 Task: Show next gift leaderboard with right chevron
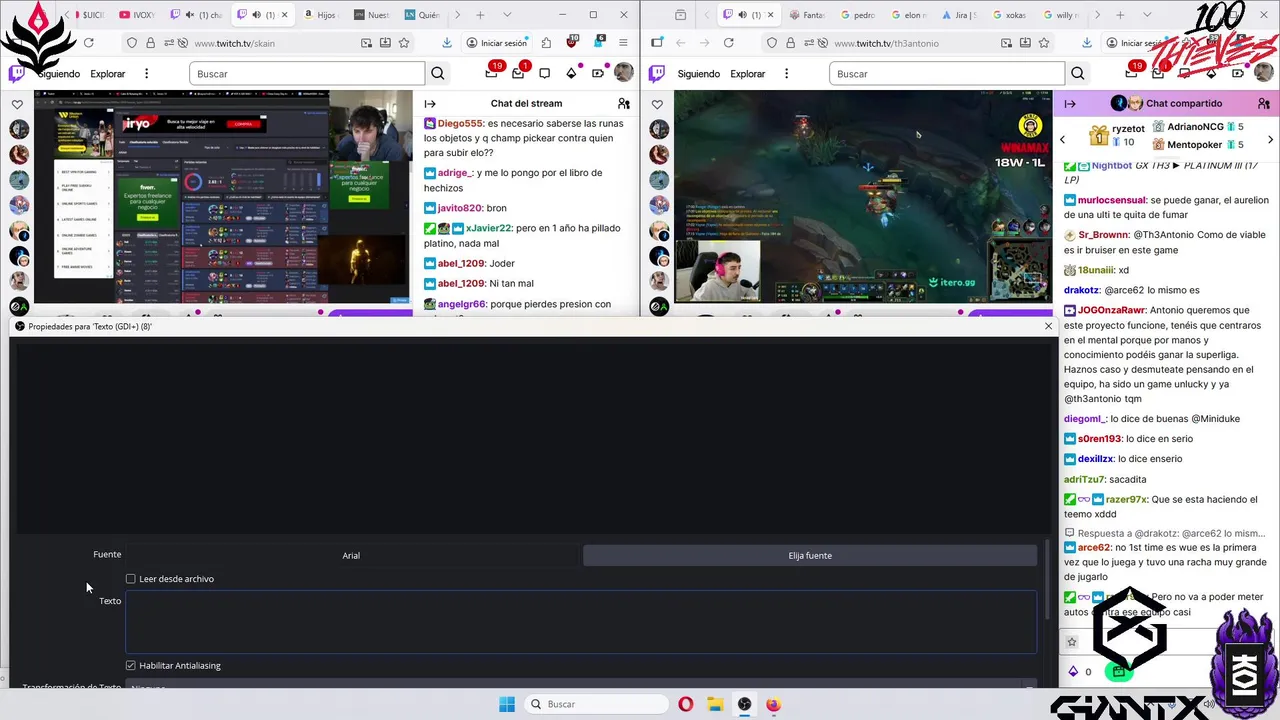(1271, 140)
